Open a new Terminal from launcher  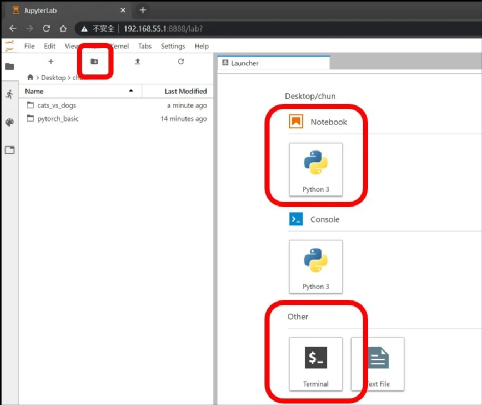pos(316,364)
